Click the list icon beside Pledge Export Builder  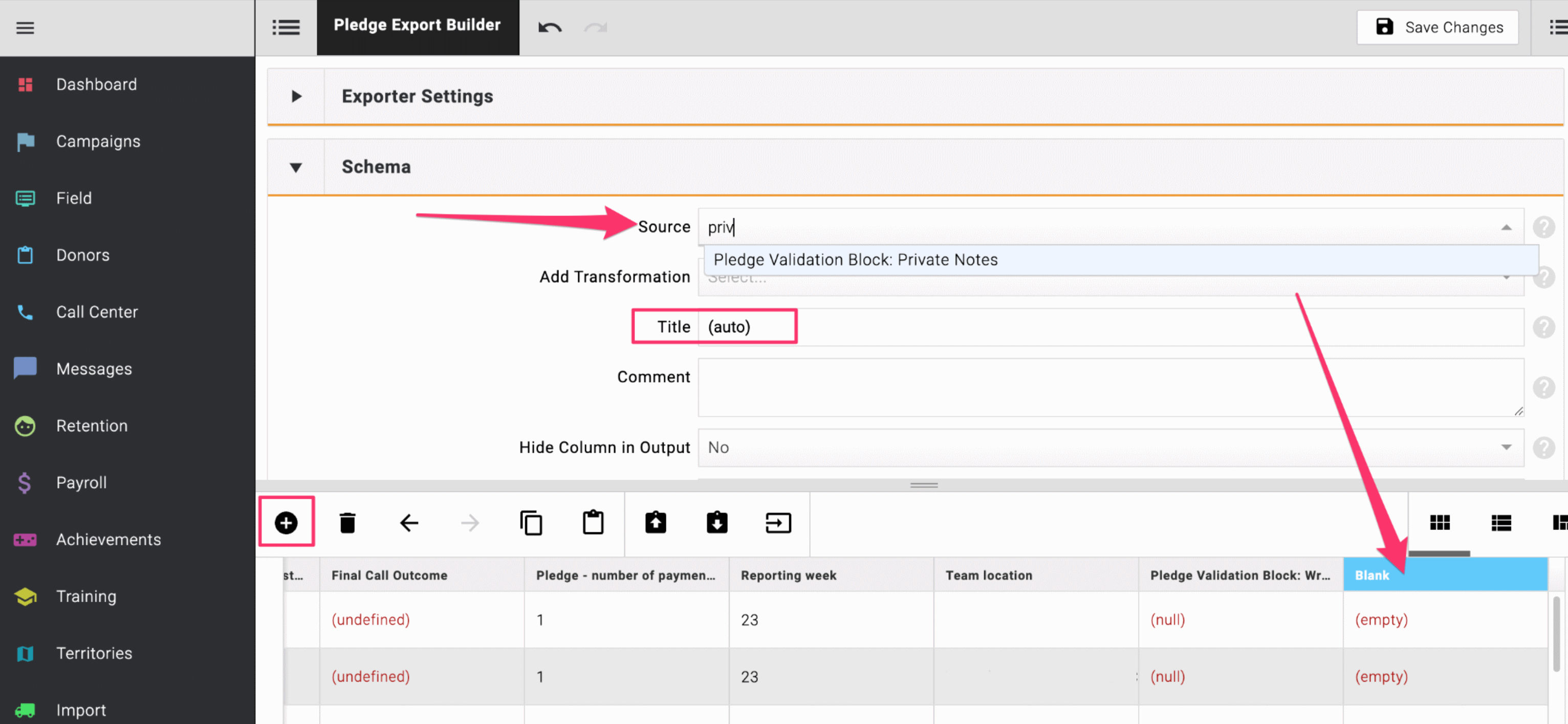(286, 28)
